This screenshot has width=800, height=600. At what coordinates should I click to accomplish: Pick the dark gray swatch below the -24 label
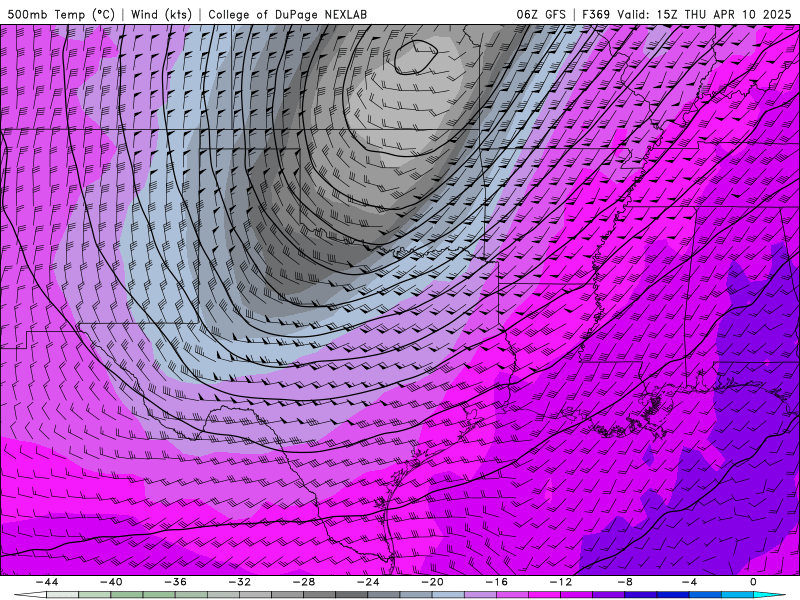[352, 595]
